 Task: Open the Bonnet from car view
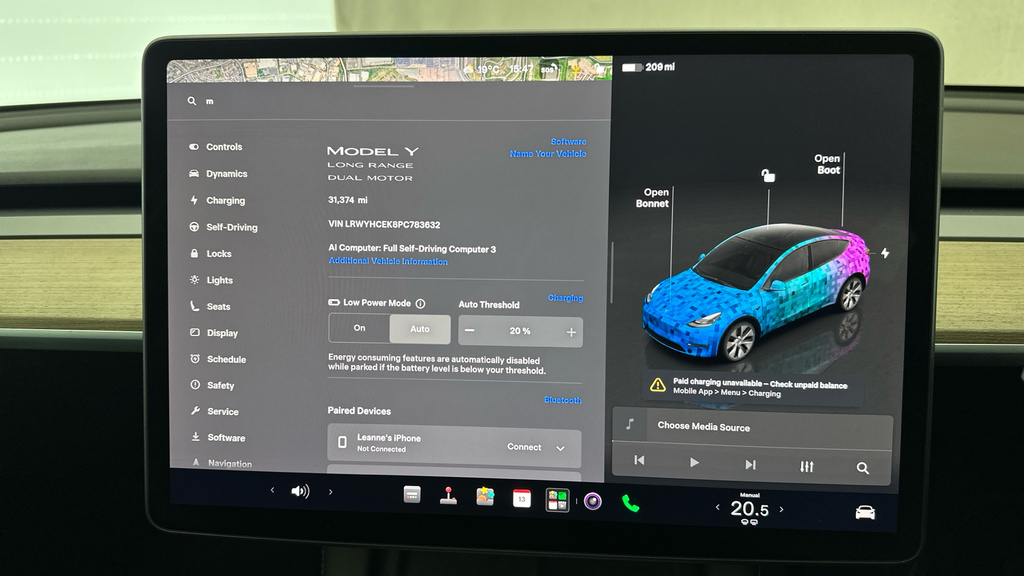[652, 198]
